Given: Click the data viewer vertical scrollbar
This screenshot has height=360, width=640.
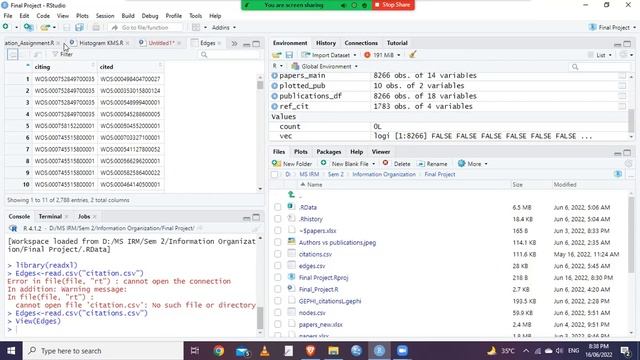Looking at the screenshot, I should (x=260, y=133).
